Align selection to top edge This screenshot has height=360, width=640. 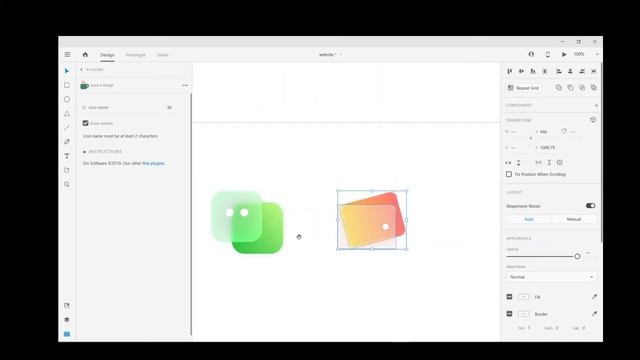(510, 71)
